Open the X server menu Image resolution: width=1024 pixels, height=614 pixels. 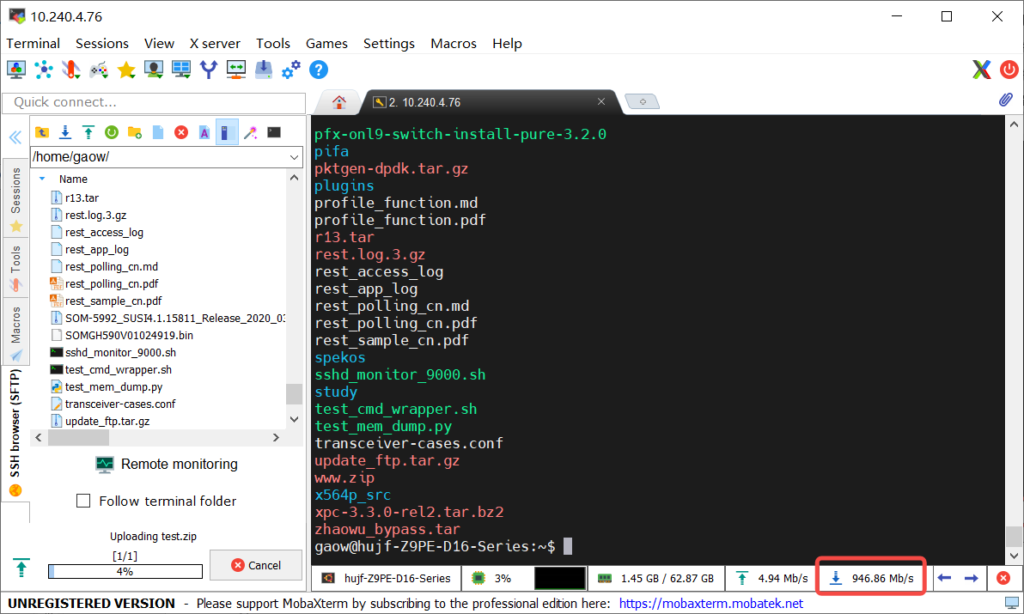click(x=215, y=43)
